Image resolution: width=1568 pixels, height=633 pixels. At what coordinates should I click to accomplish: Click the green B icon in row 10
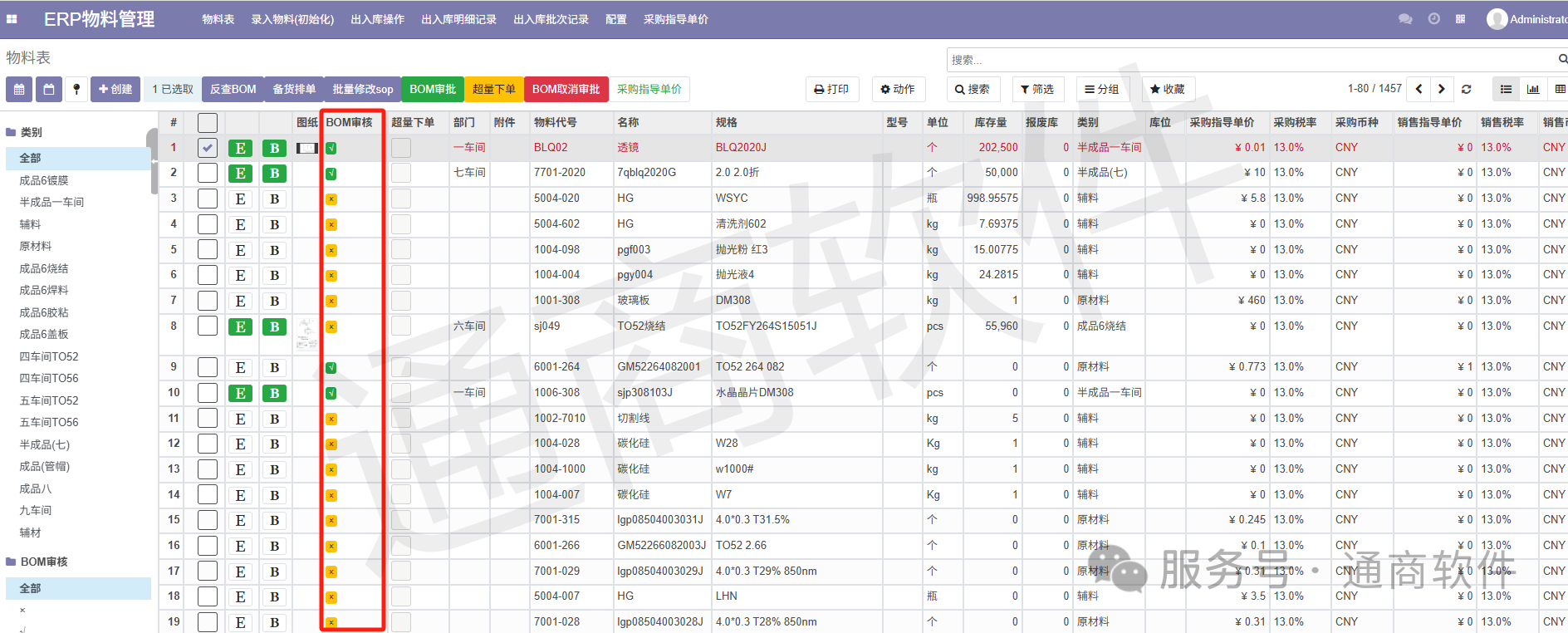(x=274, y=393)
